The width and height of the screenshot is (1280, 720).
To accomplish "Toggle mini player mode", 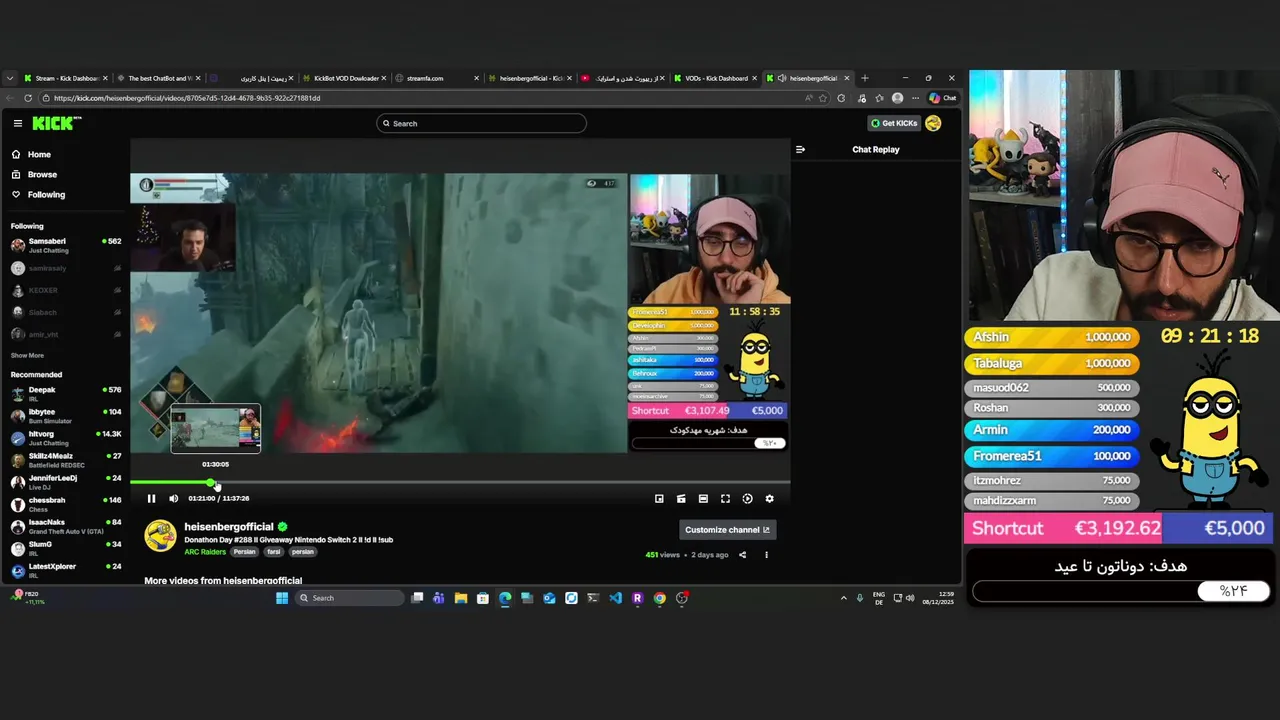I will pos(659,498).
